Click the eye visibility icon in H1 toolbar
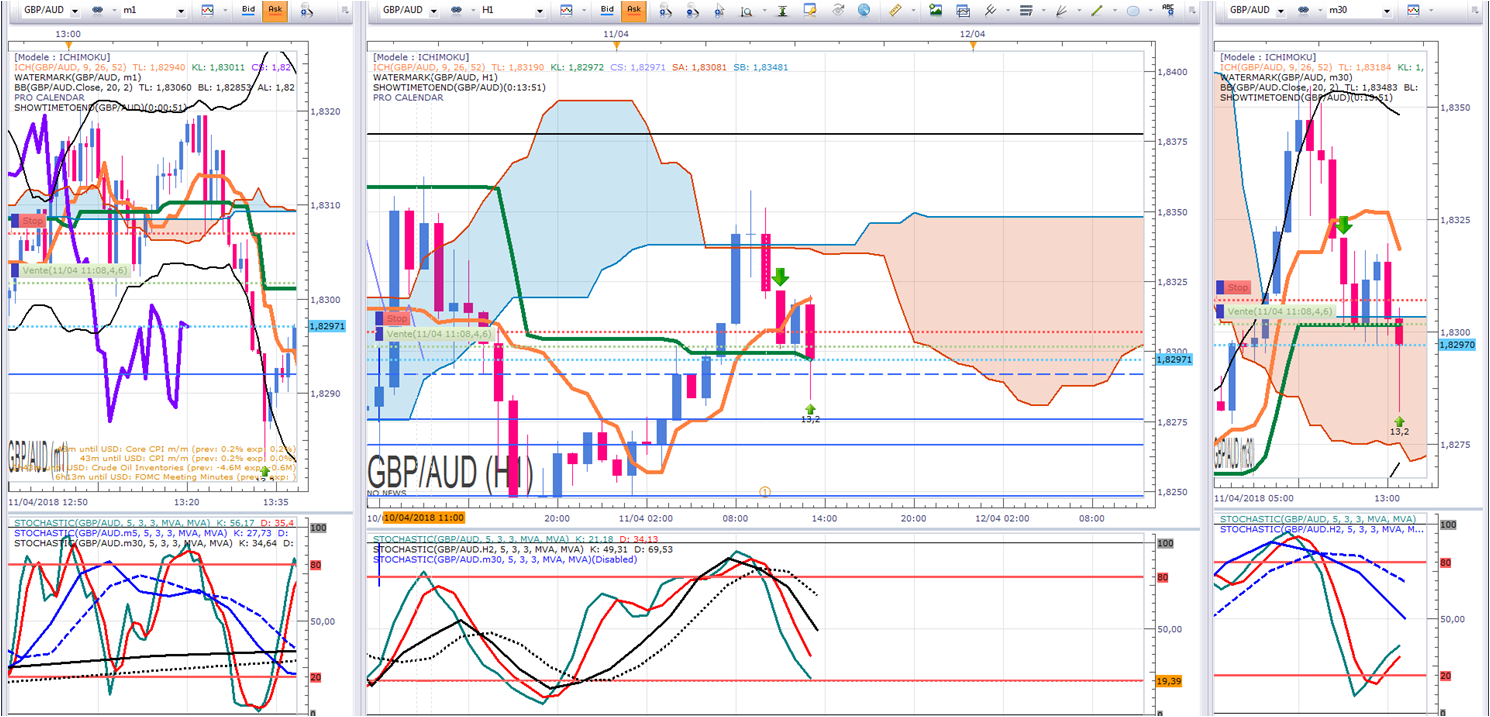Viewport: 1490px width, 717px height. [x=837, y=10]
